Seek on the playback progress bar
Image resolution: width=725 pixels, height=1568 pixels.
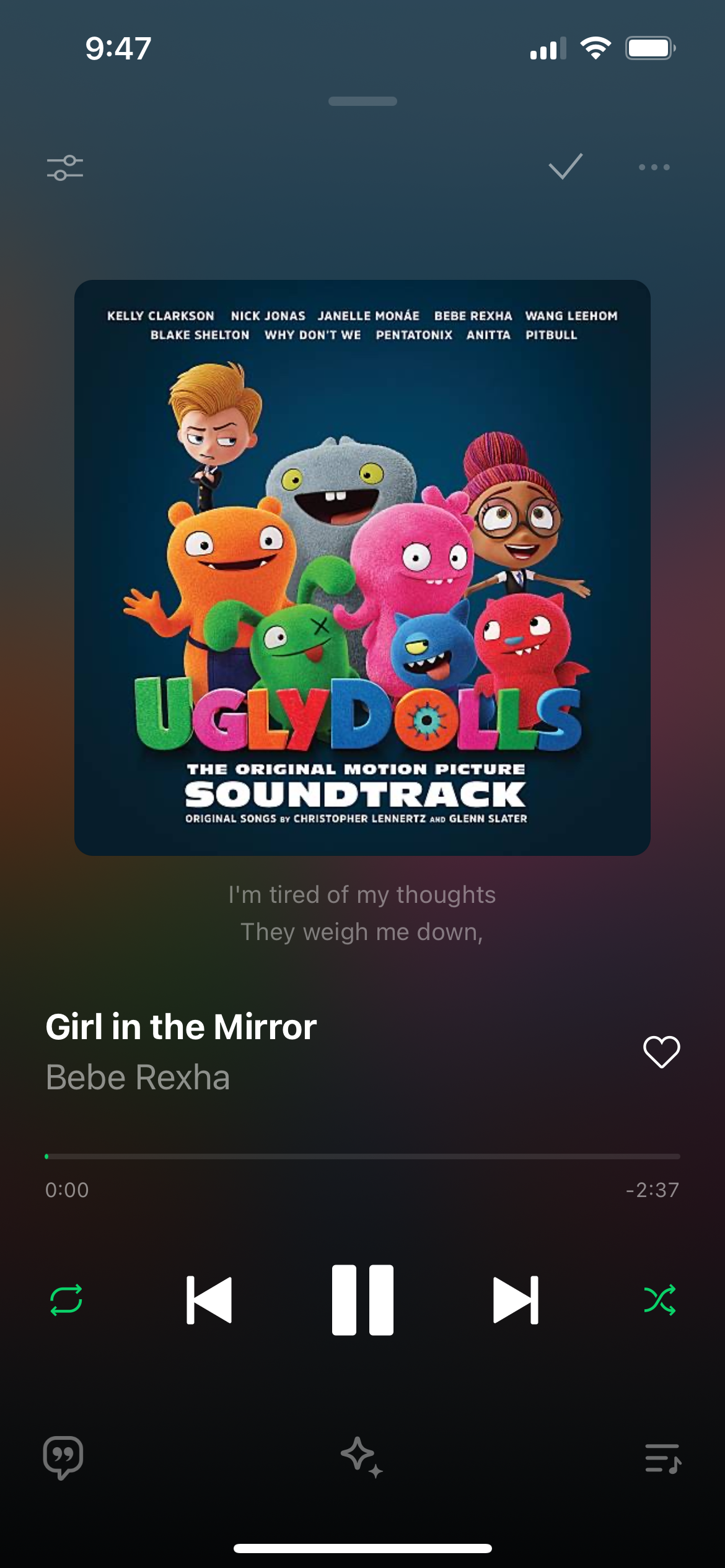click(x=362, y=1156)
